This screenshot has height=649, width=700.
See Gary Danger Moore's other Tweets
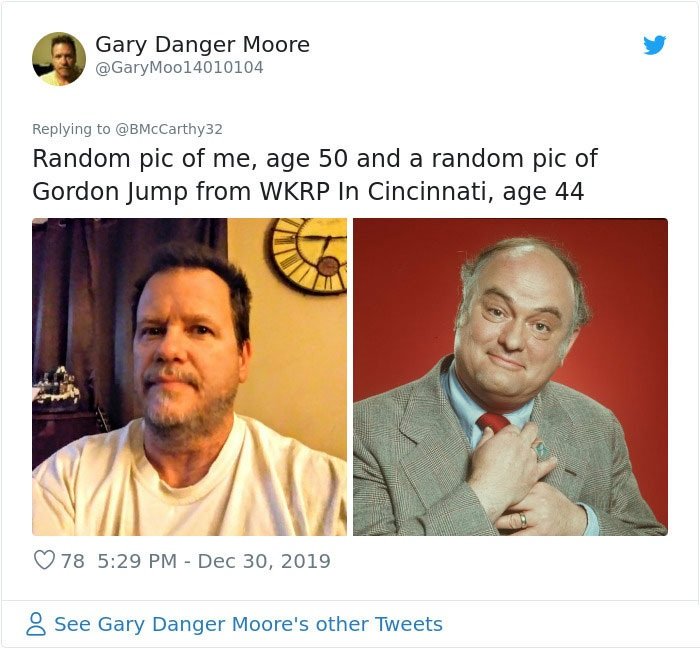(248, 624)
